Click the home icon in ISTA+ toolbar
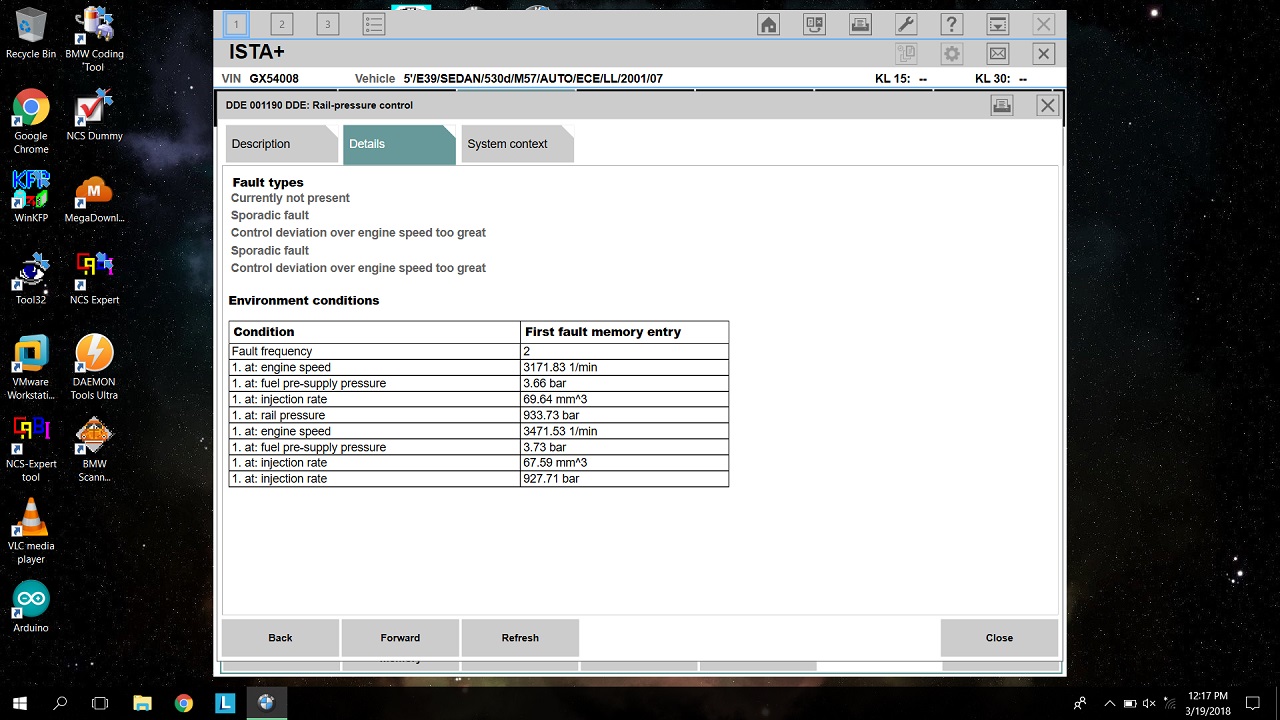 768,25
